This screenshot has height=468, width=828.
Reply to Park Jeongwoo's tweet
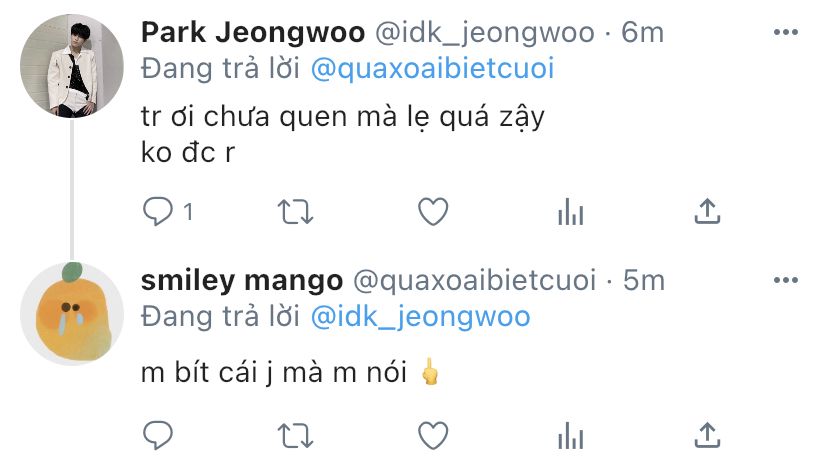(158, 212)
